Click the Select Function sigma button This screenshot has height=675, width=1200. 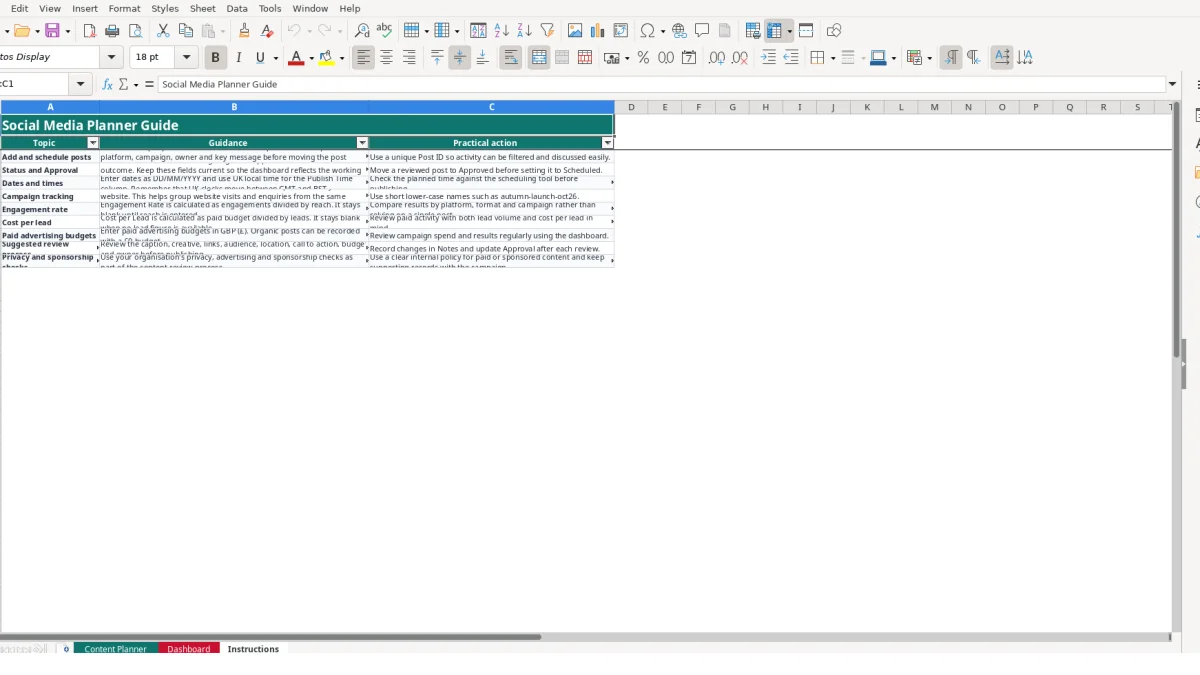coord(123,85)
